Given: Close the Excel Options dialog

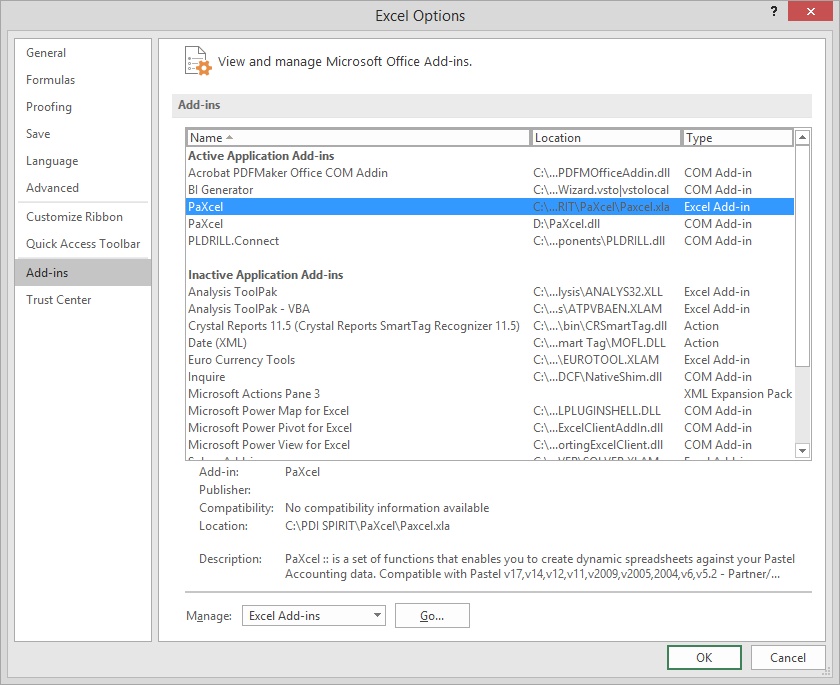Looking at the screenshot, I should [810, 12].
